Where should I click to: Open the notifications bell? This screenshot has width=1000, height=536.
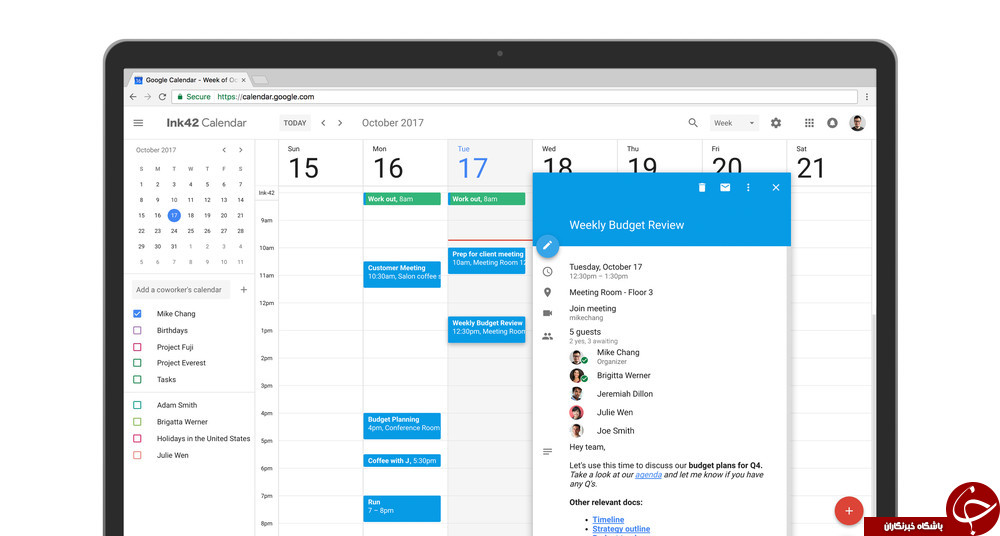832,123
